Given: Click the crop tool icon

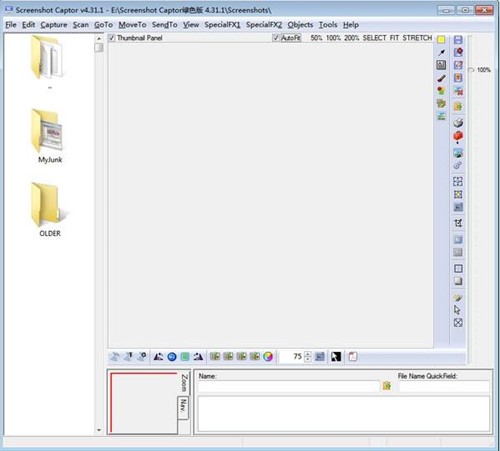Looking at the screenshot, I should (x=458, y=223).
